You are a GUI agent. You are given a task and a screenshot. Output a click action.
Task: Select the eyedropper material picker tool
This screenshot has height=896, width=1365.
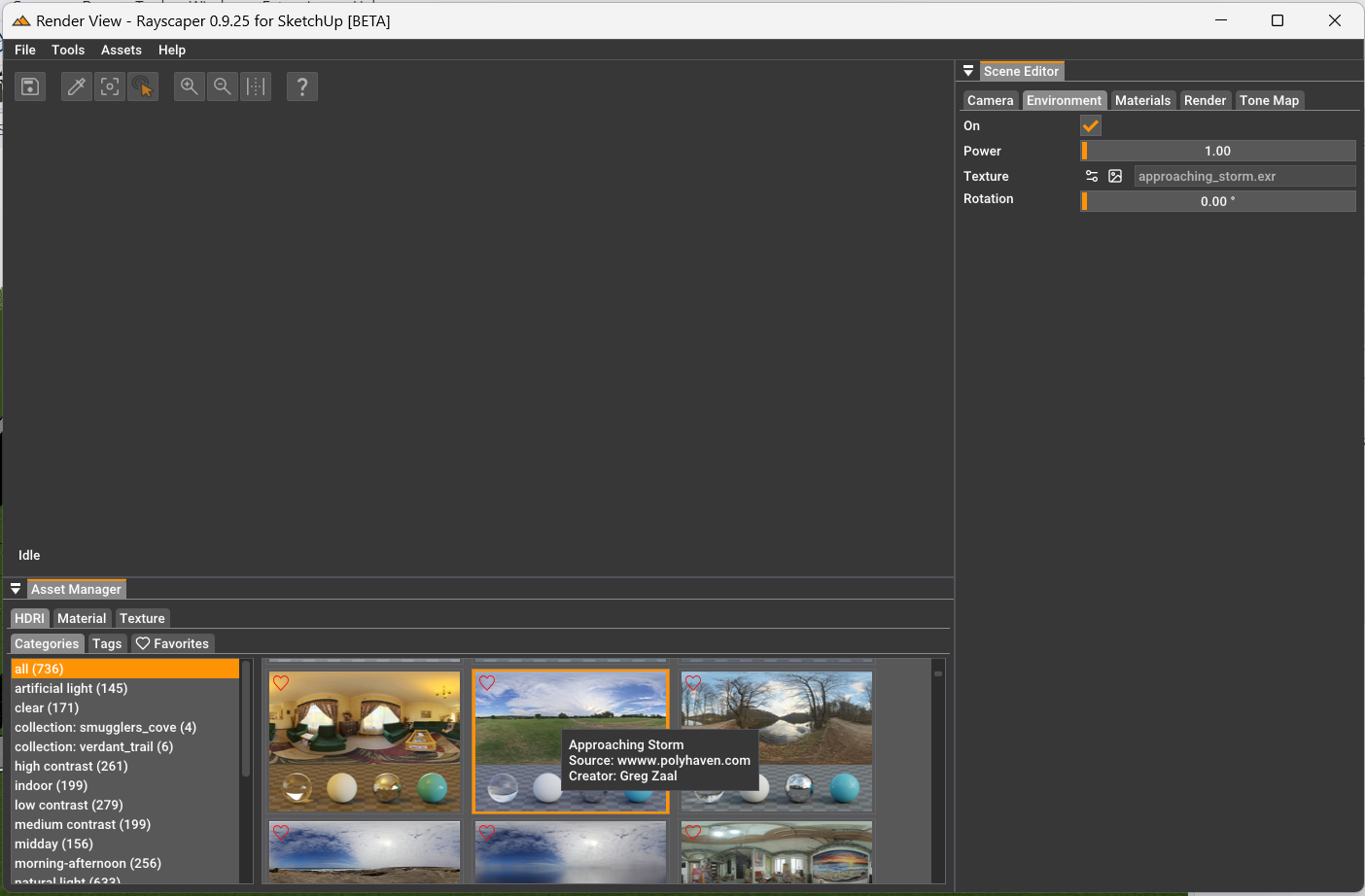click(77, 86)
